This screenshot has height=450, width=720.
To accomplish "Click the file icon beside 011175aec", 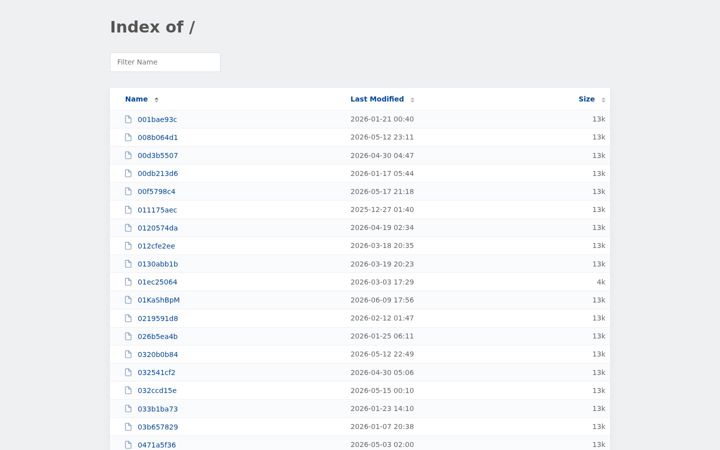I will (x=128, y=210).
